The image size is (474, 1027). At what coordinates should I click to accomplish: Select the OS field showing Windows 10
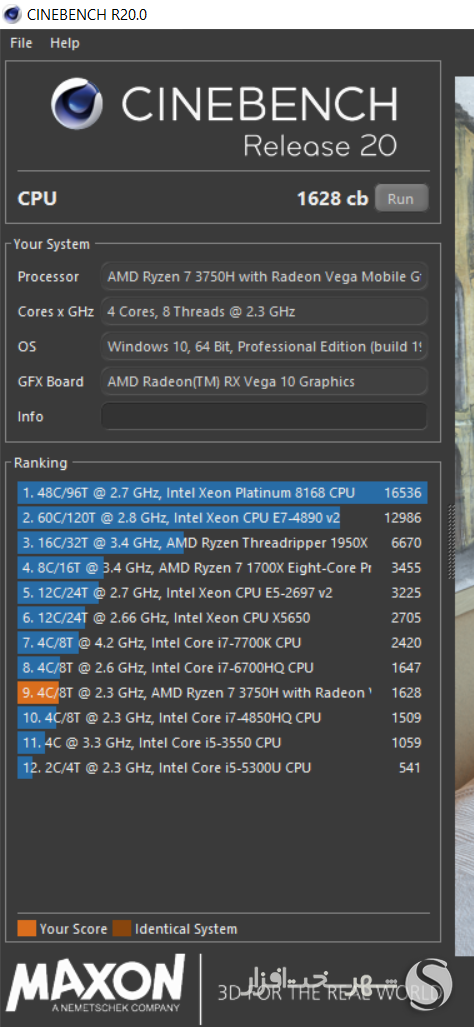coord(264,346)
